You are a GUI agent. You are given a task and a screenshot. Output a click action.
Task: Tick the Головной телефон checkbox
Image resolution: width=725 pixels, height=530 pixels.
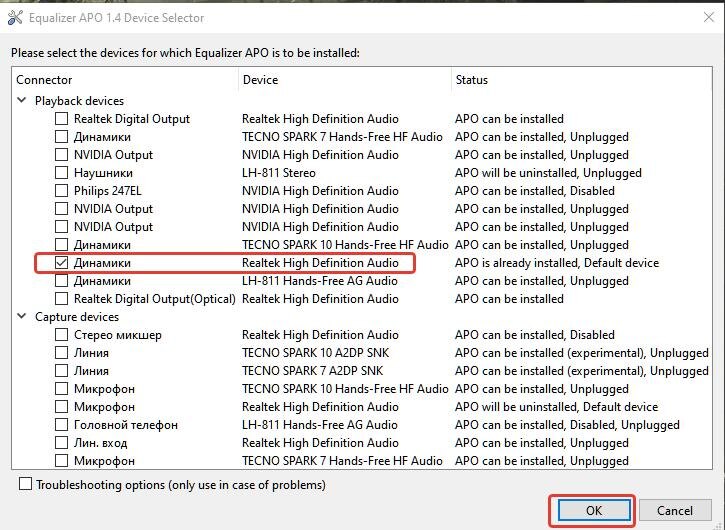click(61, 425)
